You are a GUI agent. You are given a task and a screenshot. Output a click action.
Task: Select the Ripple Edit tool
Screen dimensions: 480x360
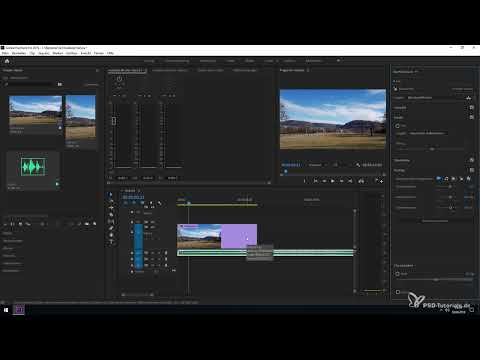(x=111, y=208)
